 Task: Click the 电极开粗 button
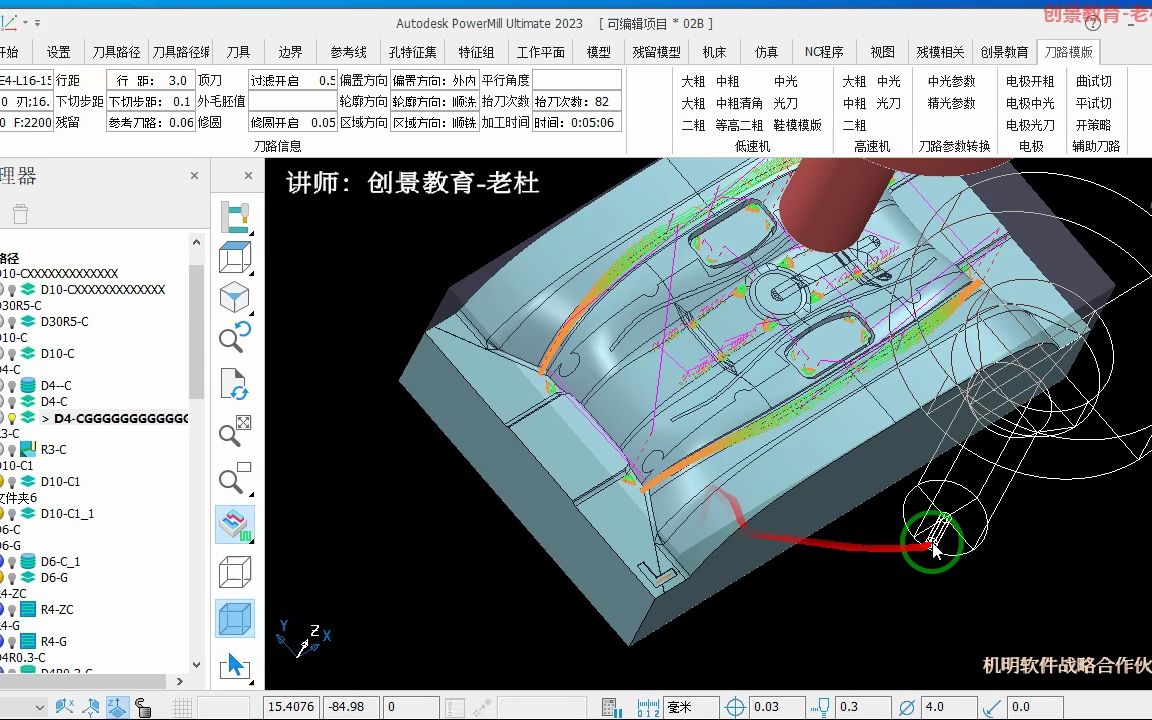pos(1030,82)
